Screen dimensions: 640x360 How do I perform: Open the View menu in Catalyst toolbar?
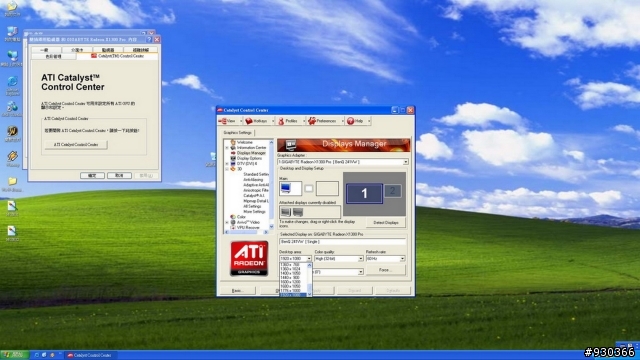pos(230,121)
